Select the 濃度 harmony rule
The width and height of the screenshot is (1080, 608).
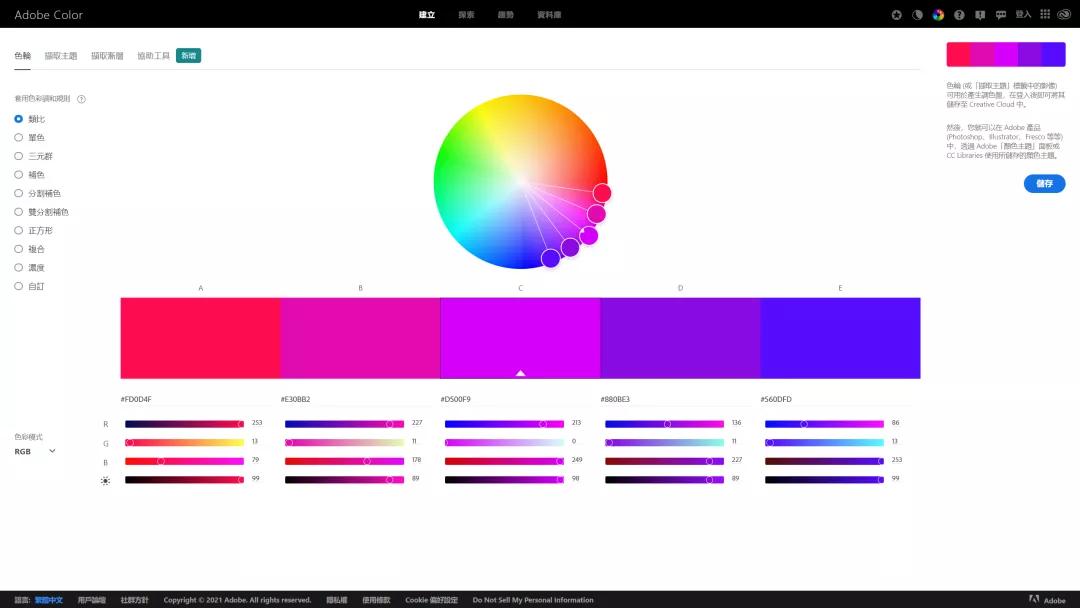30,268
